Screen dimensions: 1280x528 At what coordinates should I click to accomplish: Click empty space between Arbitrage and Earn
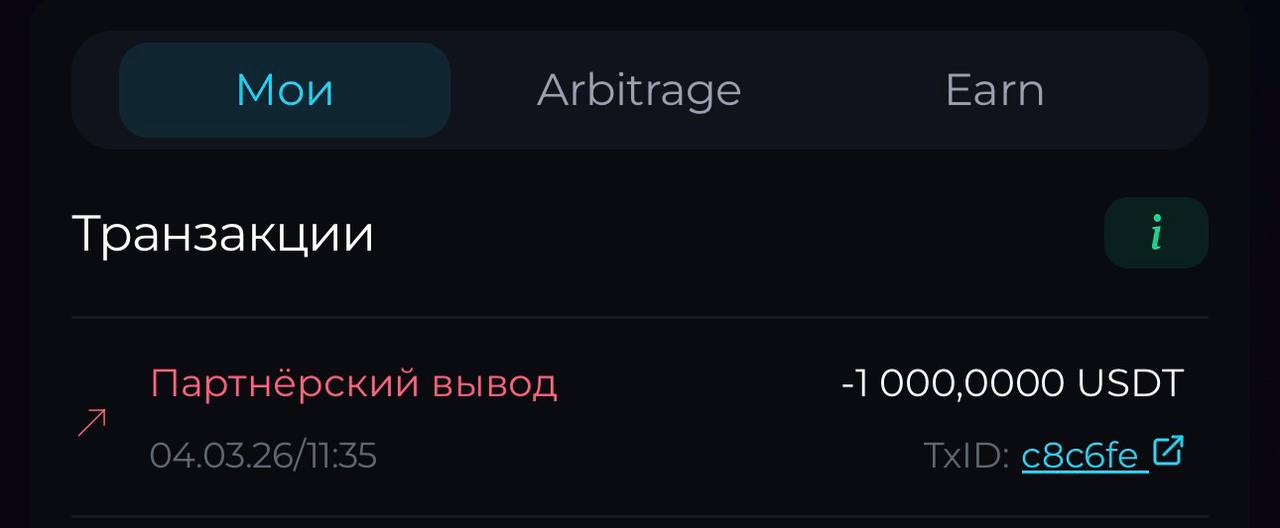pos(842,90)
